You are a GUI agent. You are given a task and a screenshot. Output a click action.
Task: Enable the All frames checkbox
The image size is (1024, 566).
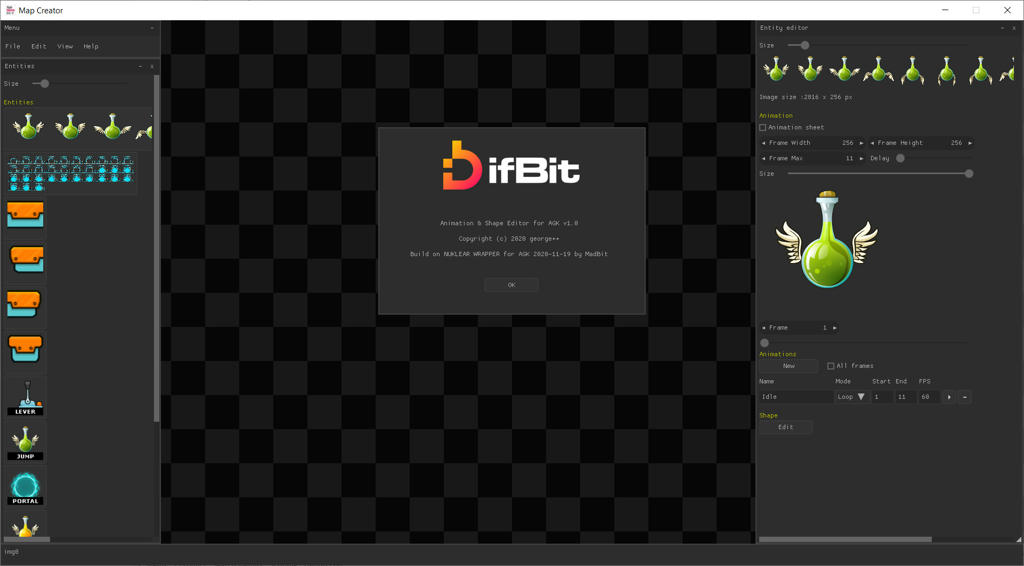[831, 366]
